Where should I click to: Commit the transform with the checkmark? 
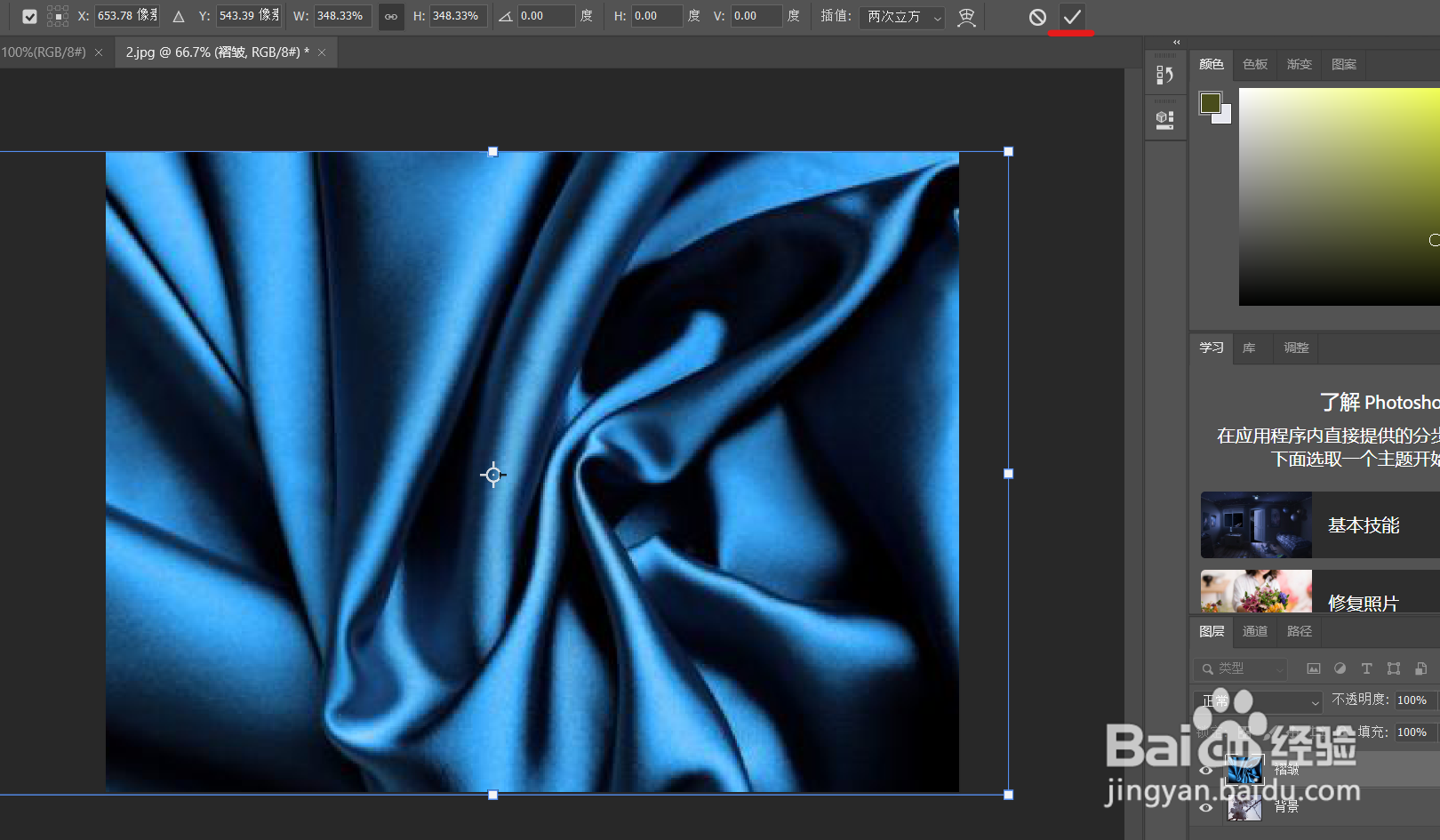(1072, 17)
